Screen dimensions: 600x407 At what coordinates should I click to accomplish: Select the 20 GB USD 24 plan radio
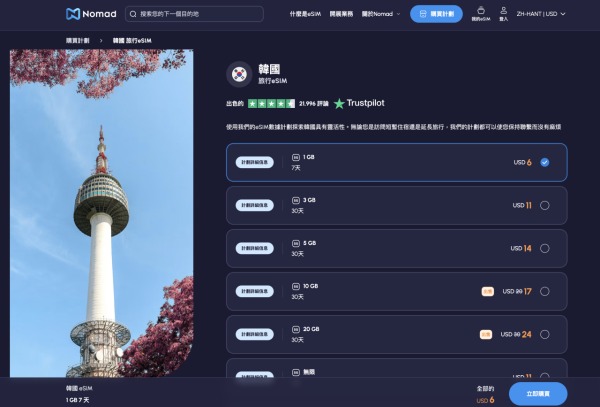pos(545,334)
